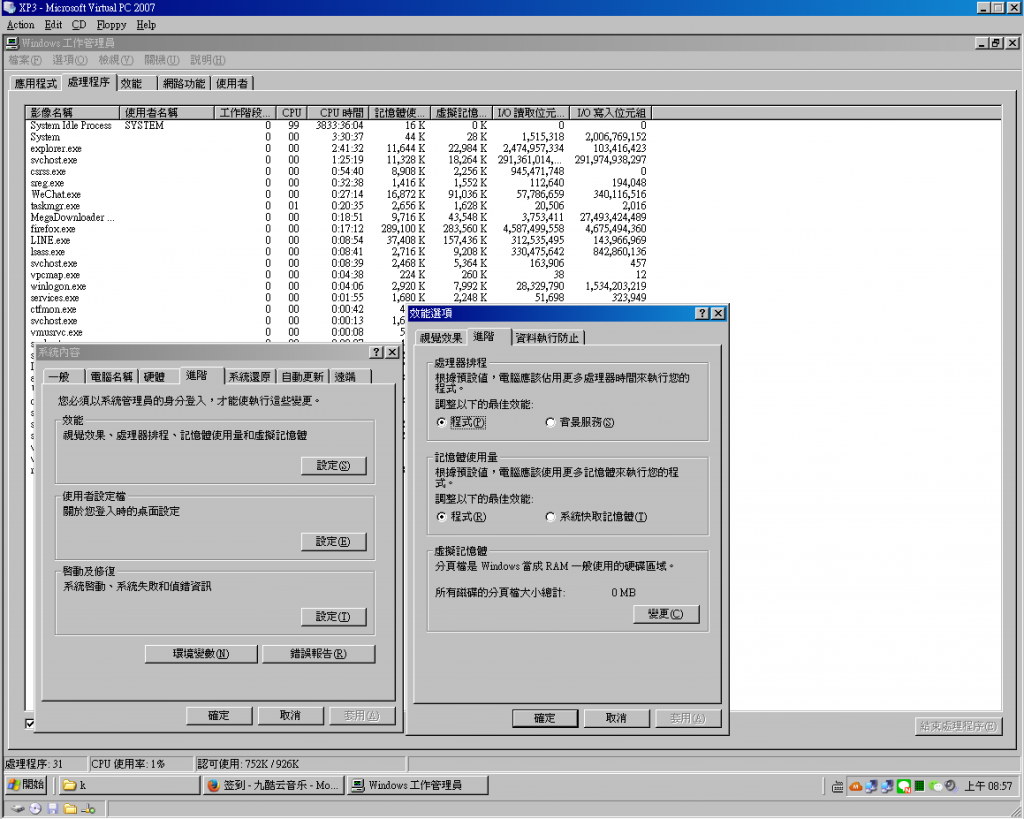Sort by CPU 時間 column header
Screen dimensions: 1024x819
click(338, 112)
